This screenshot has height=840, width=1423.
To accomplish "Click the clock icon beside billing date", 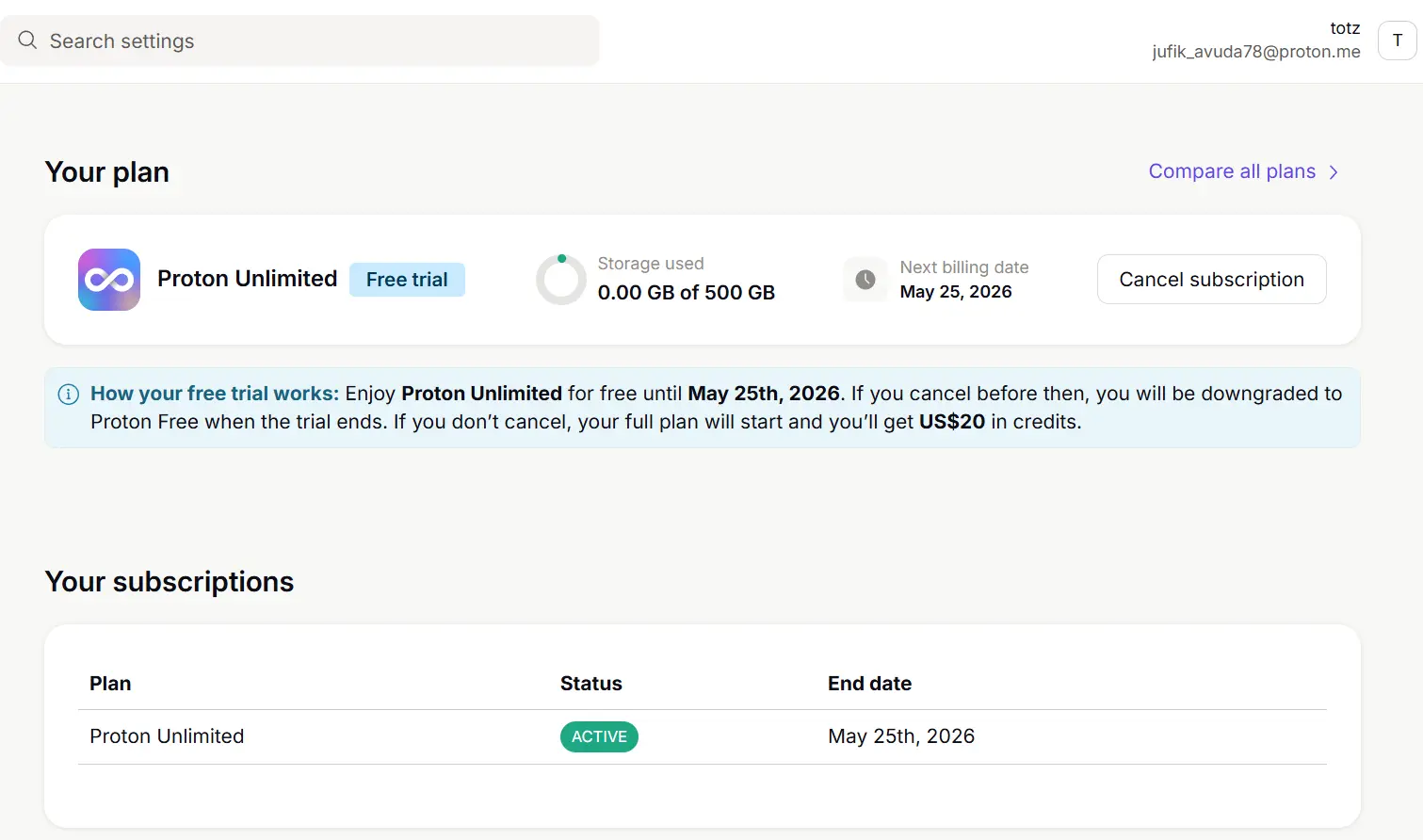I will [865, 280].
